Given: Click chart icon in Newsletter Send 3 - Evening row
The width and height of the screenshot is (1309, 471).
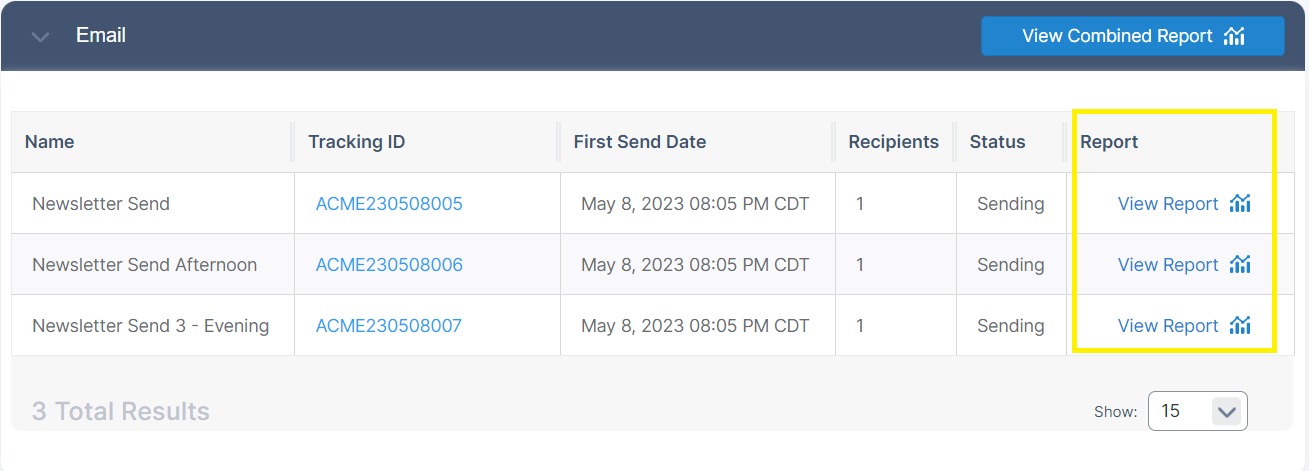Looking at the screenshot, I should (1240, 326).
